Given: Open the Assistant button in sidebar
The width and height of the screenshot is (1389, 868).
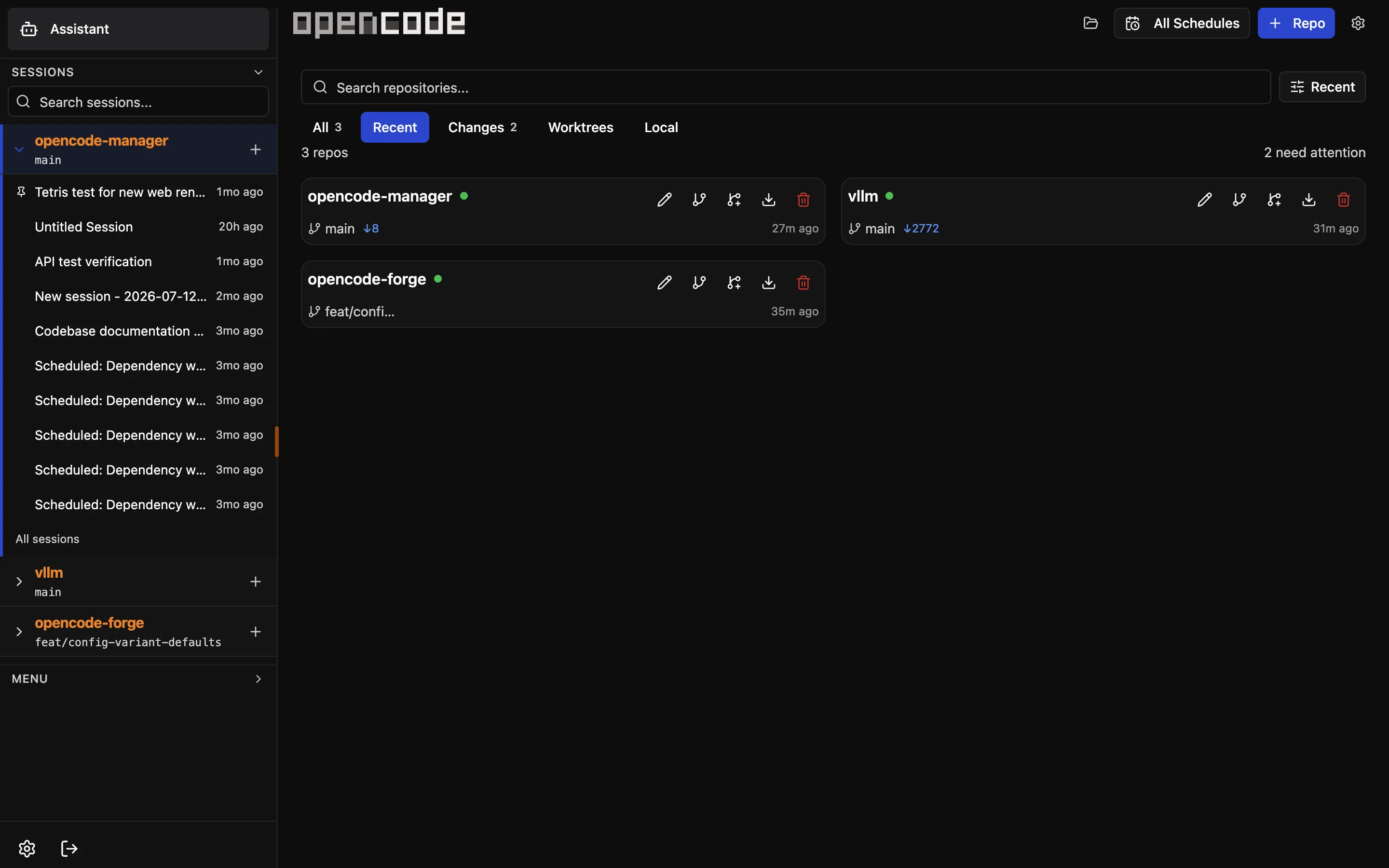Looking at the screenshot, I should click(x=138, y=29).
